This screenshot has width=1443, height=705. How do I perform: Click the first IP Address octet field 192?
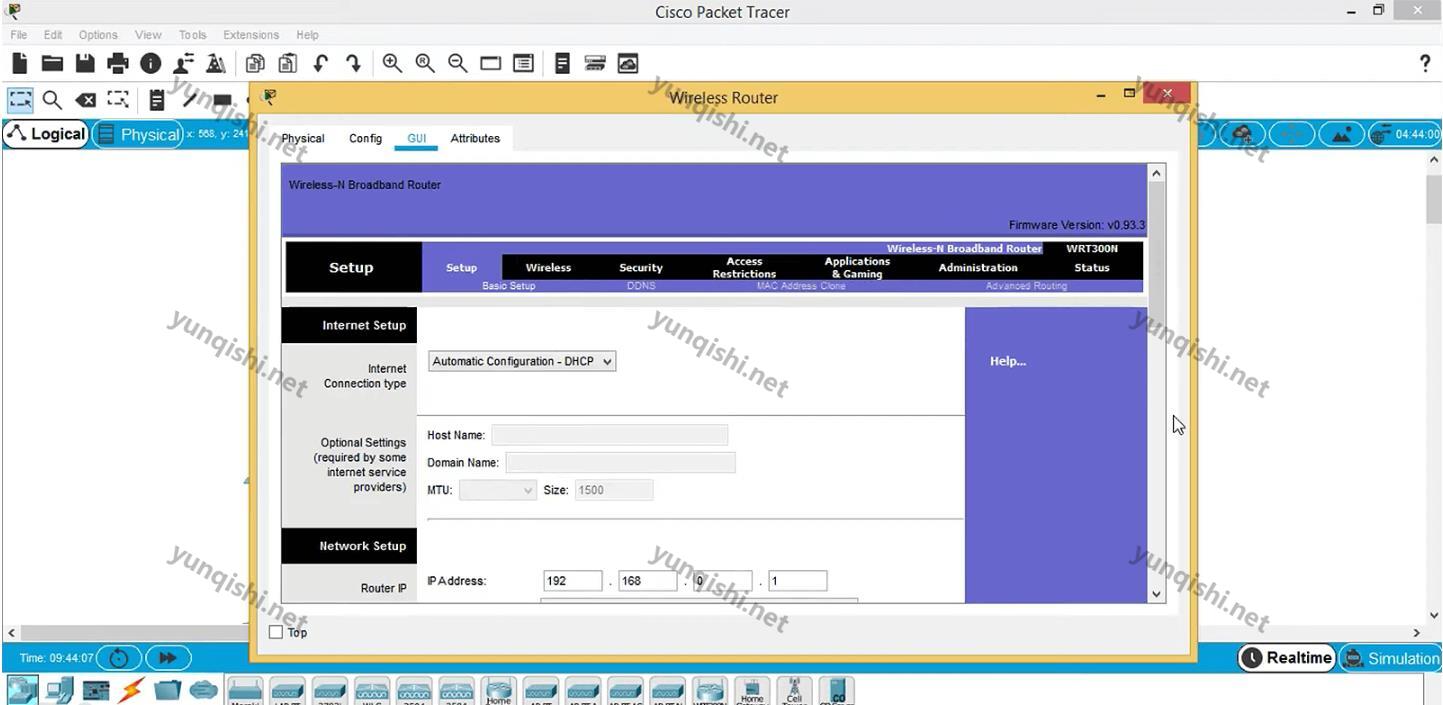(573, 581)
